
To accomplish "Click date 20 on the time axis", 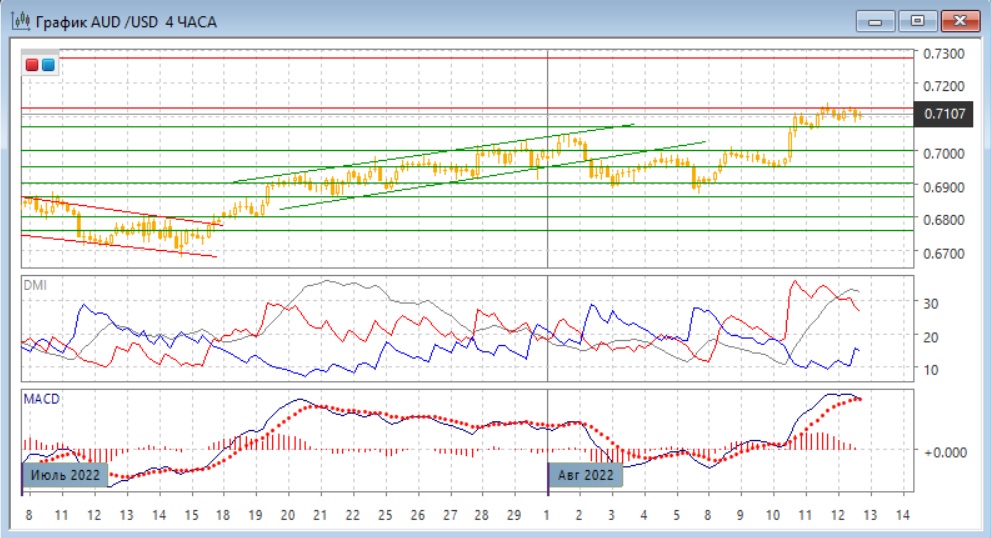I will 288,514.
